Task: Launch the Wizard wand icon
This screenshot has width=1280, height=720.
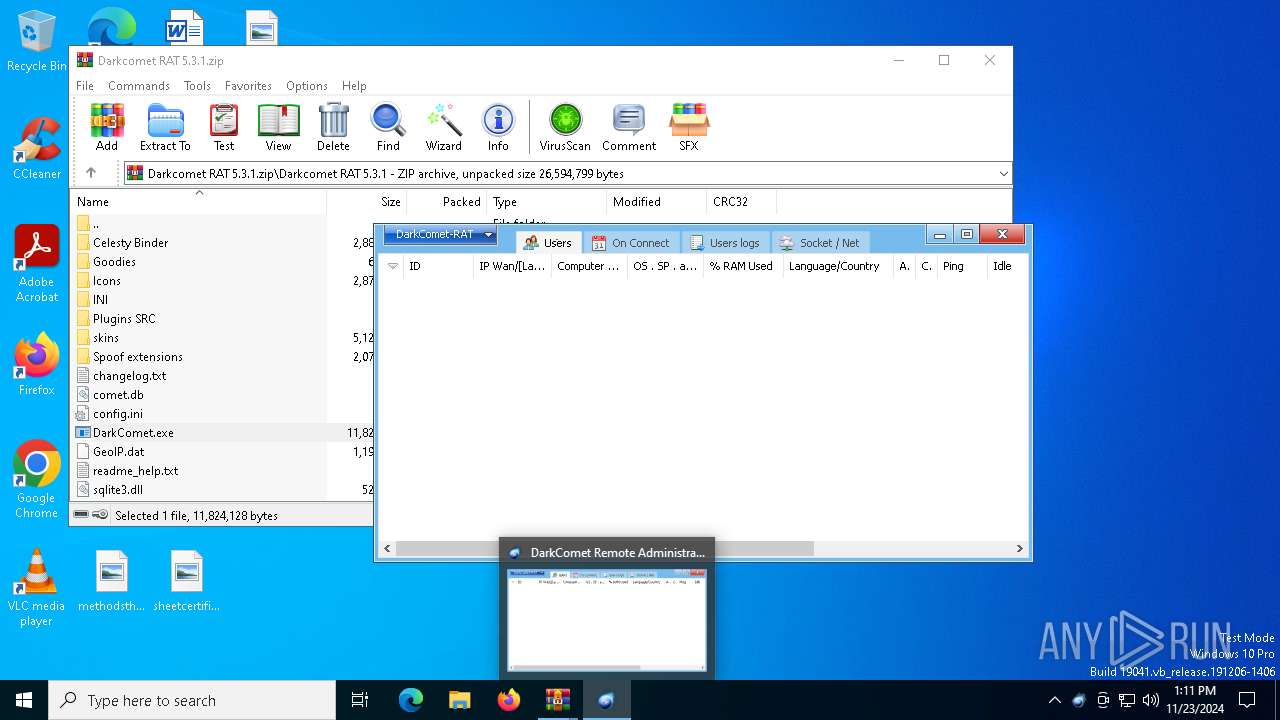Action: 443,127
